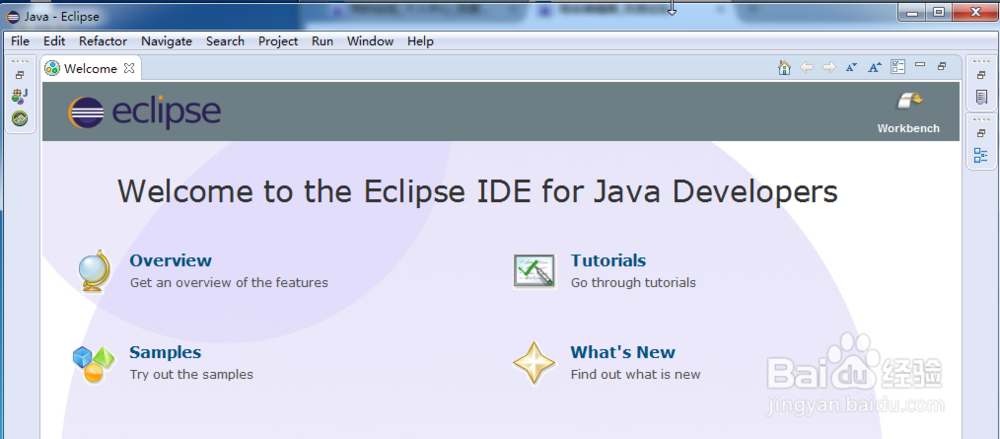
Task: Open the Search menu
Action: tap(225, 41)
